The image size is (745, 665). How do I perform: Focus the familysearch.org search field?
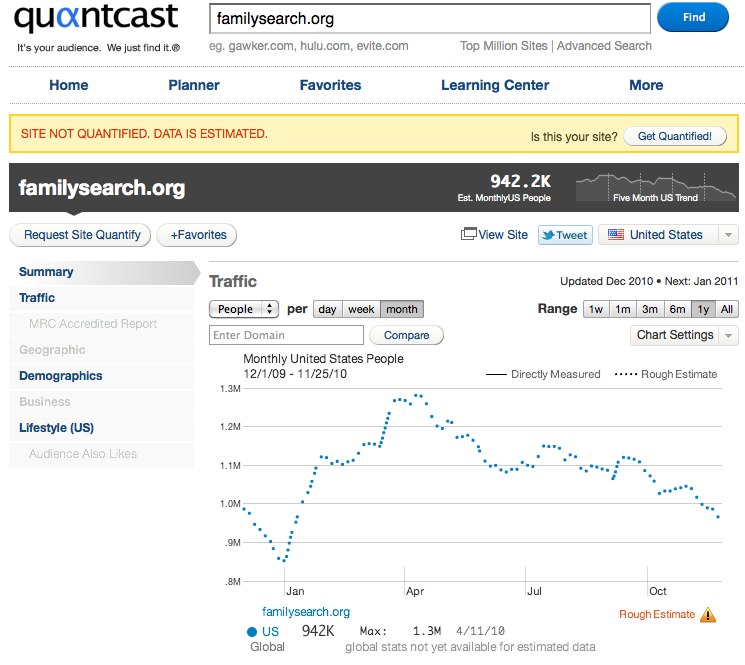(x=430, y=19)
